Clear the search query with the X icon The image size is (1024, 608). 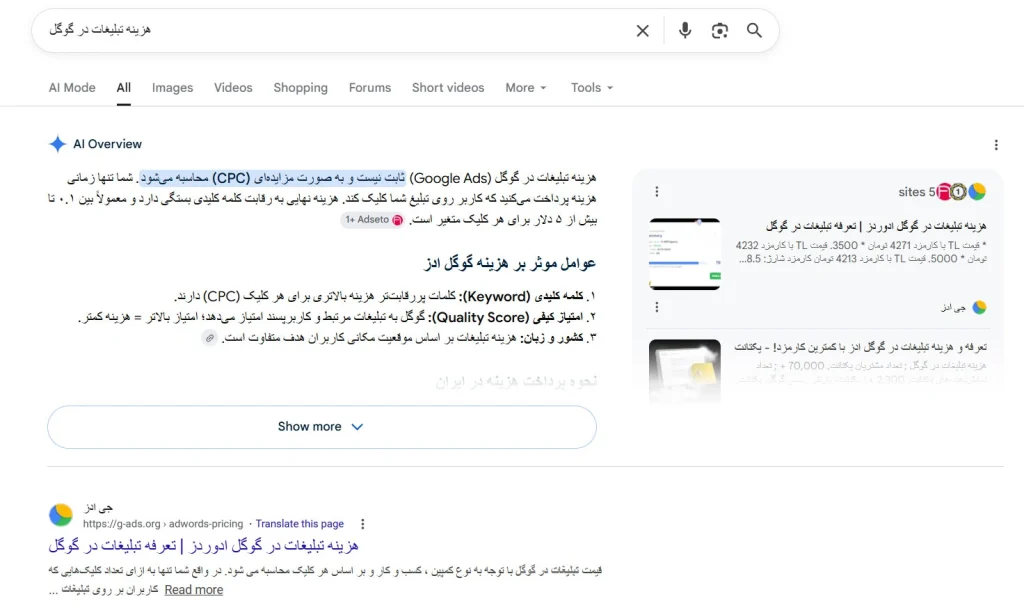pyautogui.click(x=643, y=31)
